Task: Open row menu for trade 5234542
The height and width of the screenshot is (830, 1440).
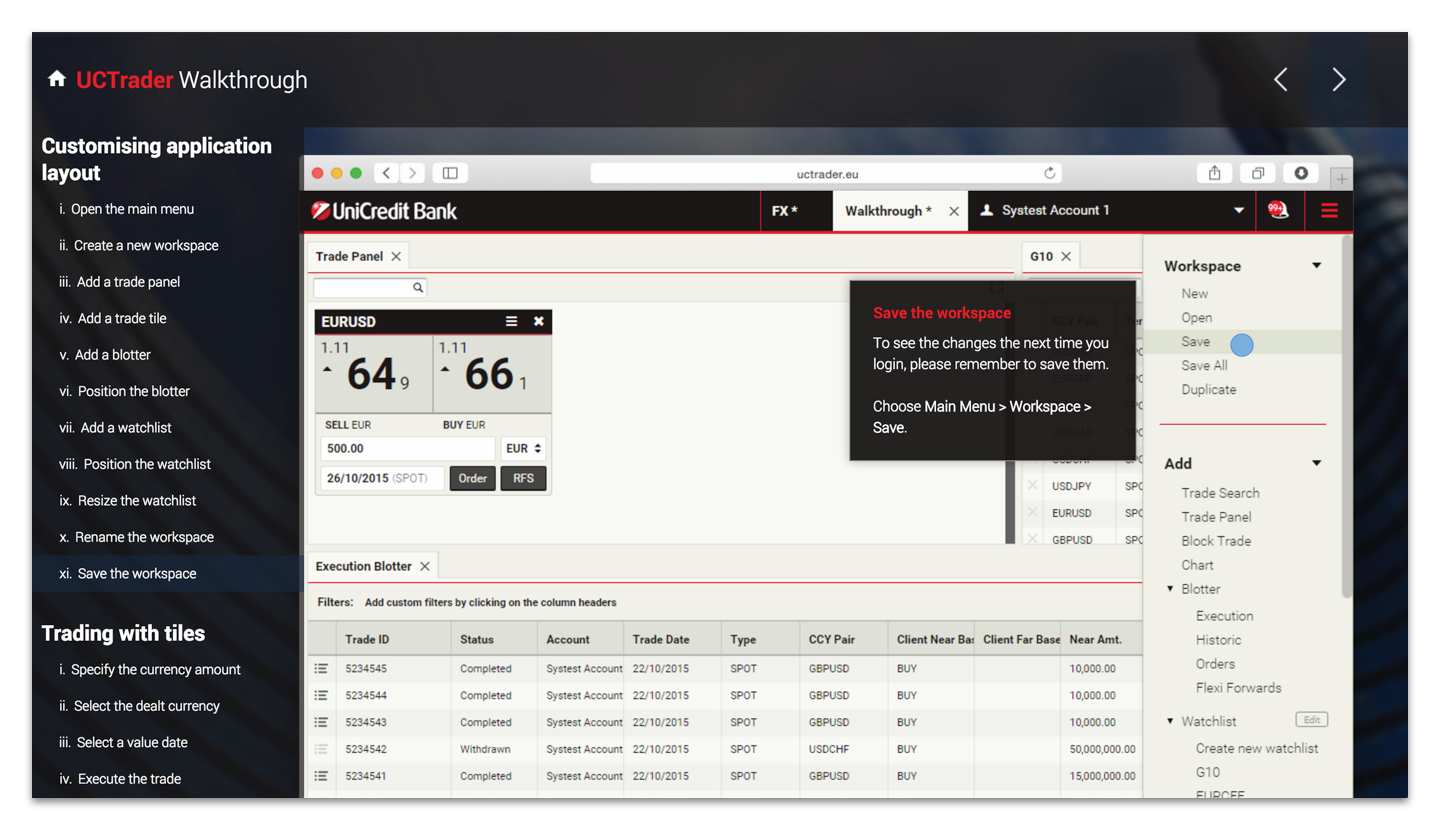Action: point(321,749)
